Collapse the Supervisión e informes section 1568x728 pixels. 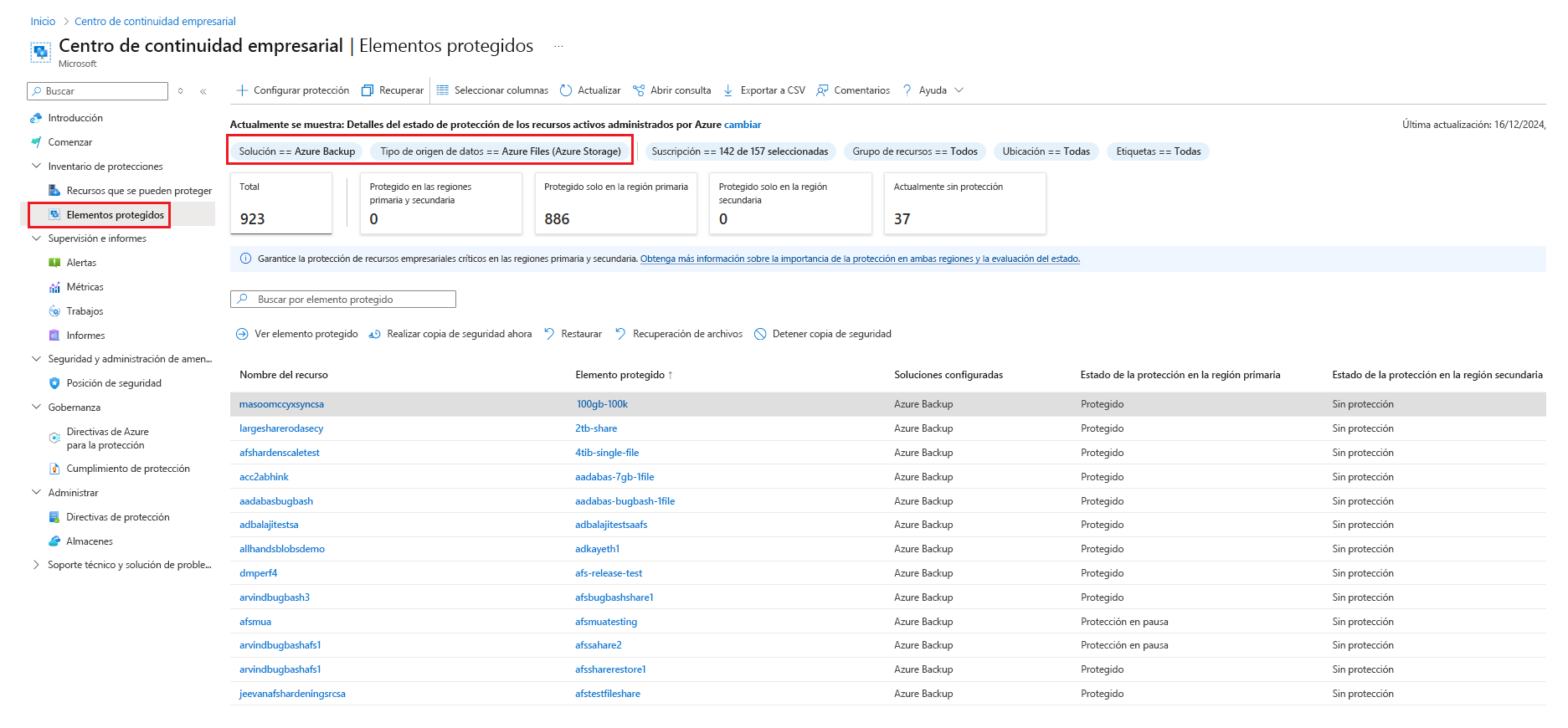pyautogui.click(x=36, y=238)
